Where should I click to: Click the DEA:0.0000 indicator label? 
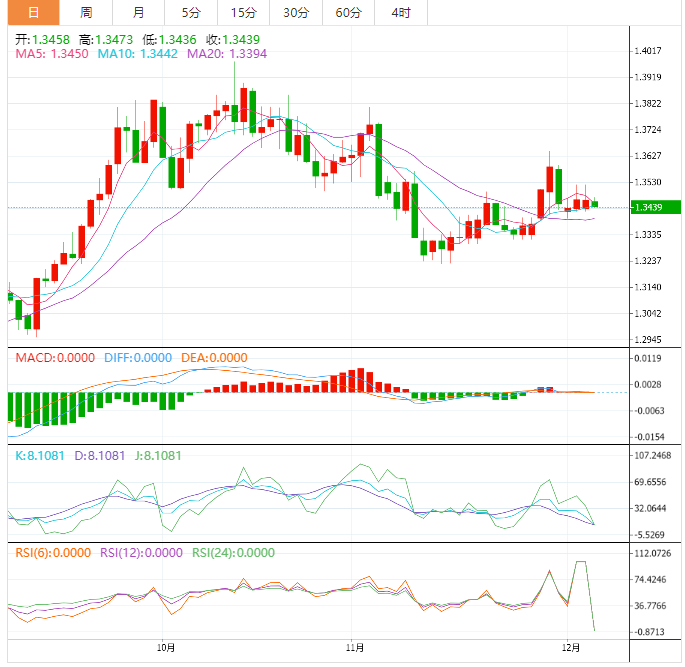coord(214,358)
